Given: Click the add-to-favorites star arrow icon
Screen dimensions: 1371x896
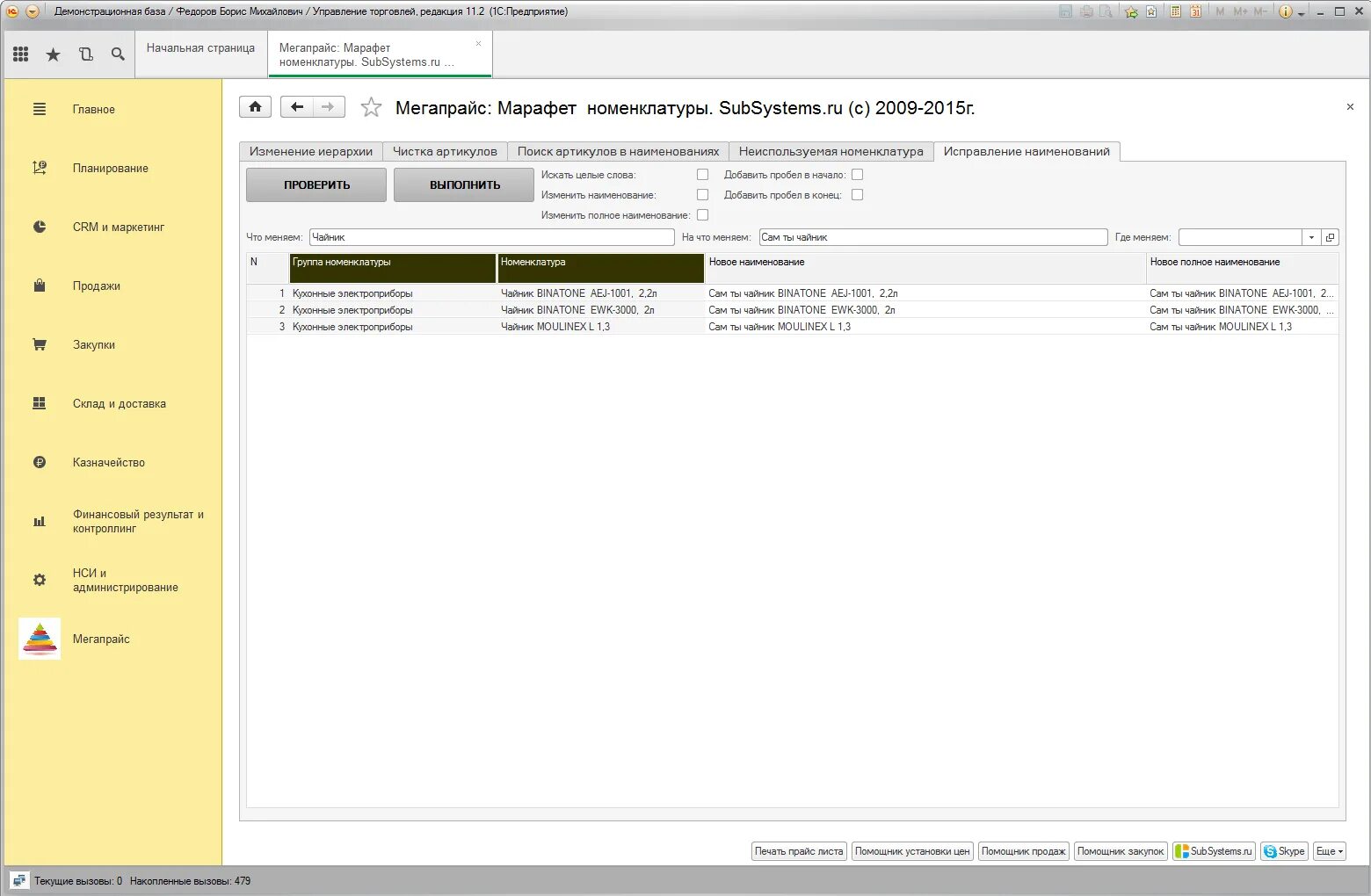Looking at the screenshot, I should pos(1131,11).
